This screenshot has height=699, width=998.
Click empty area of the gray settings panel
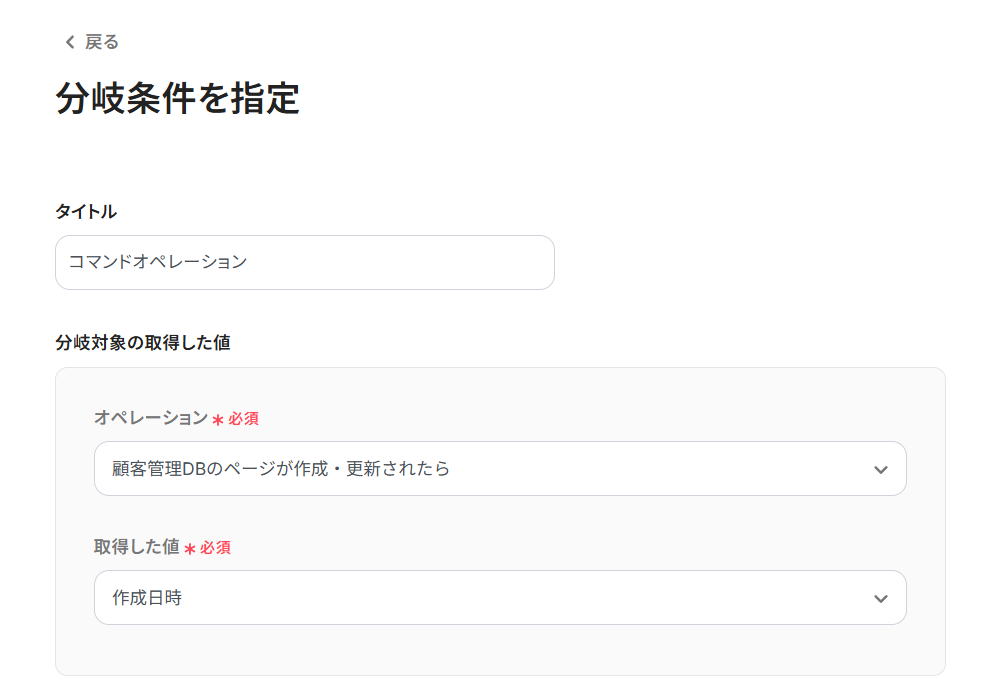pos(600,648)
